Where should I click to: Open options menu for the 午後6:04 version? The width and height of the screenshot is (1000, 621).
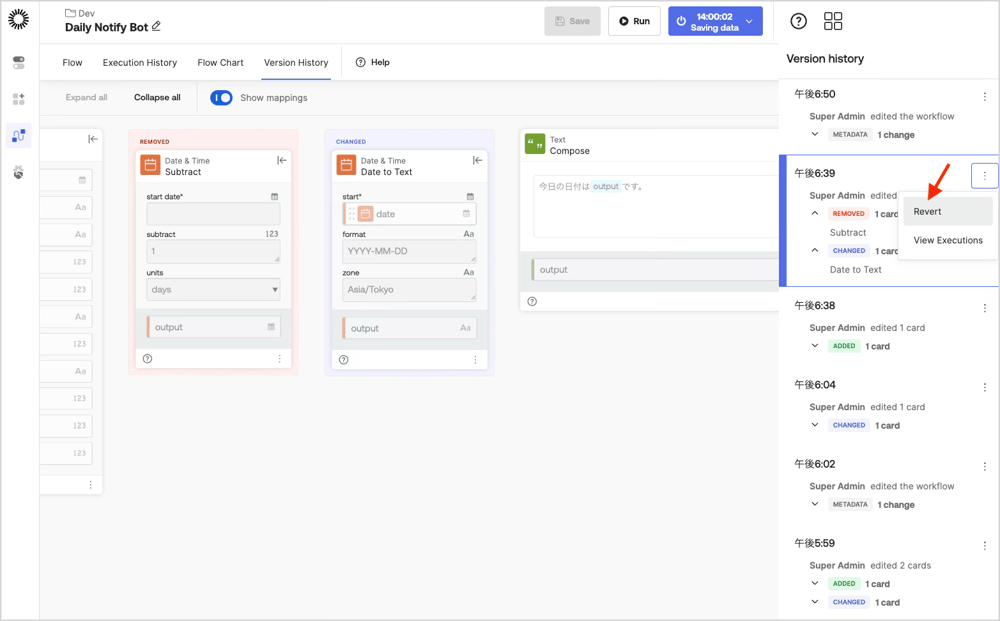pos(985,387)
